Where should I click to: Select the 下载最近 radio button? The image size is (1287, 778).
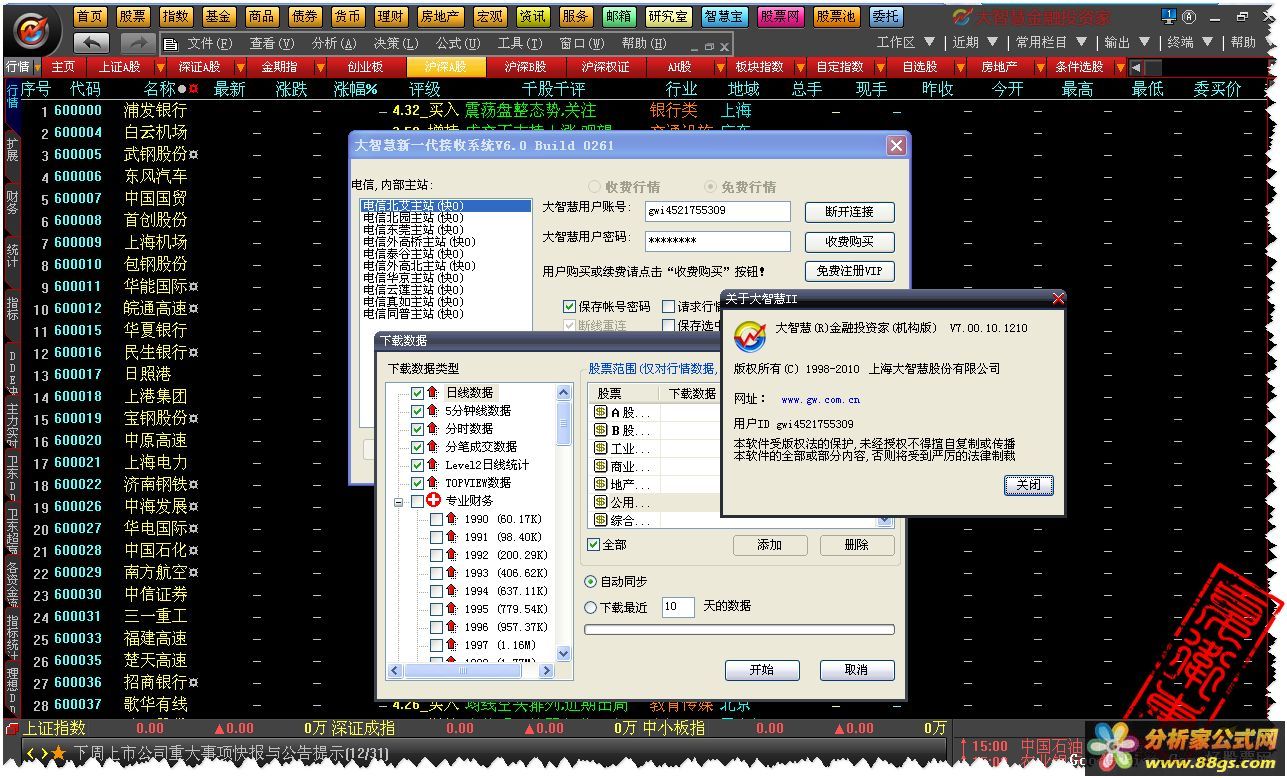pos(590,607)
